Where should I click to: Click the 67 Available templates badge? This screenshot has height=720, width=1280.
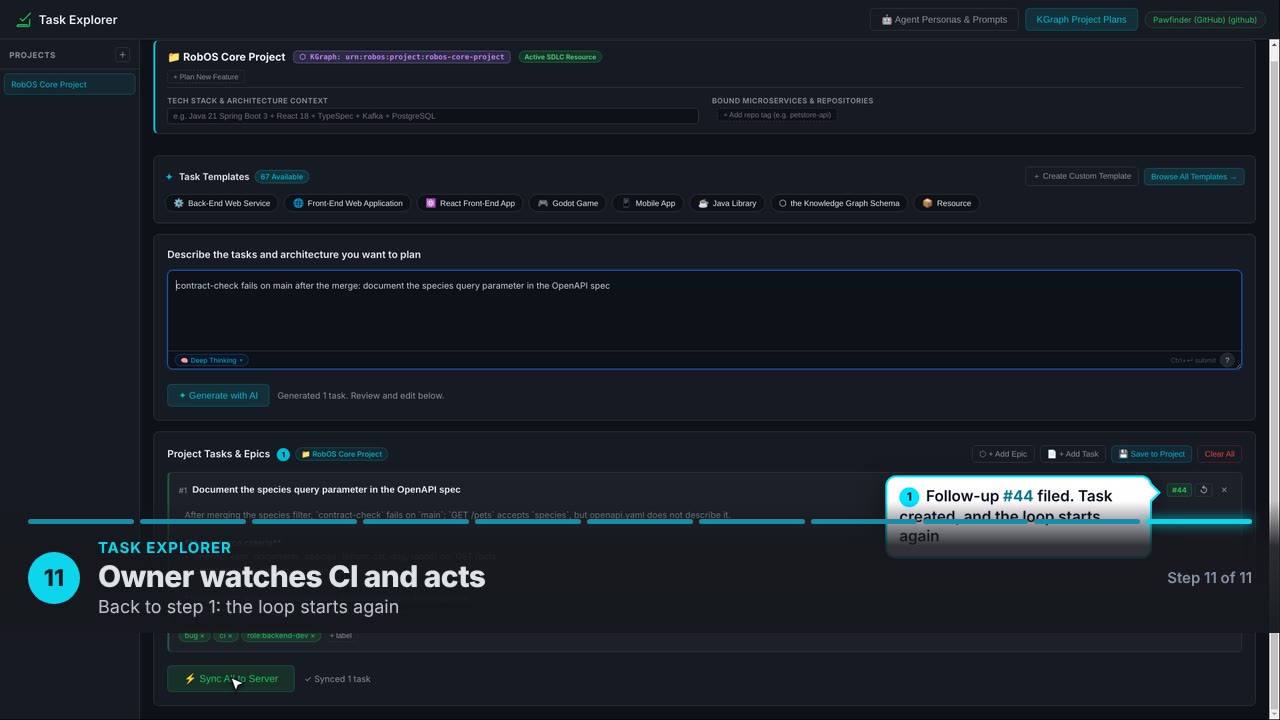click(281, 177)
